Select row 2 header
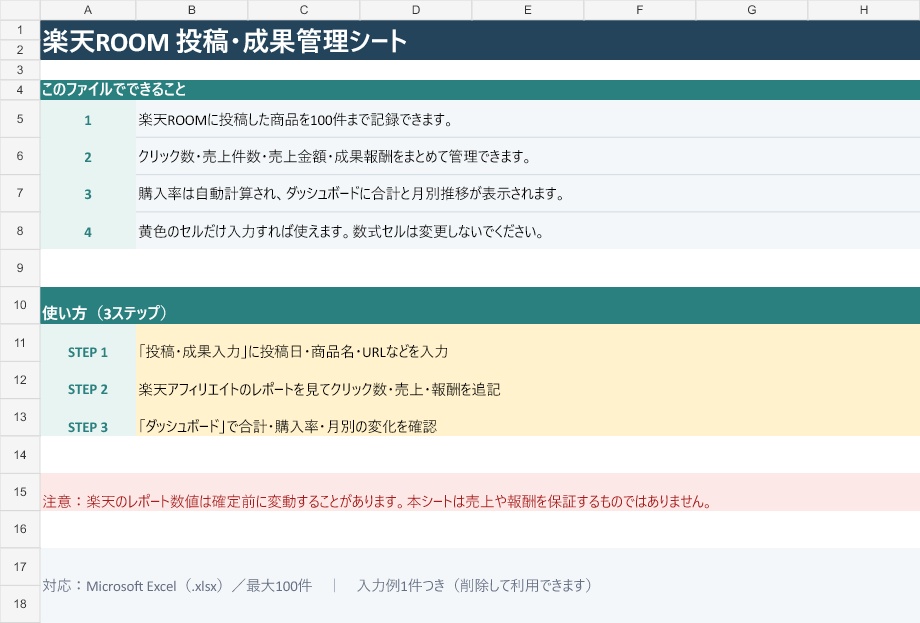Image resolution: width=920 pixels, height=623 pixels. point(20,50)
